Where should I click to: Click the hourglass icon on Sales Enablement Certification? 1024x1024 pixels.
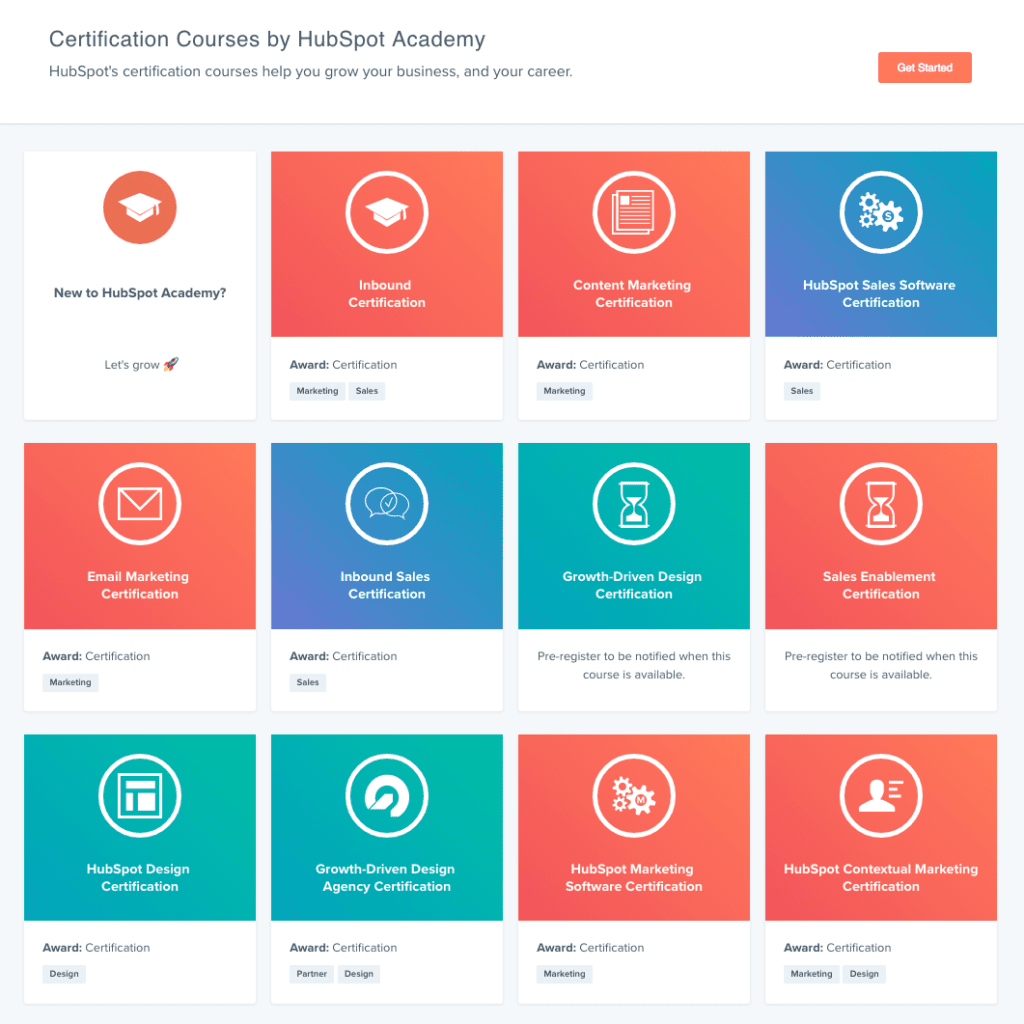[x=880, y=504]
